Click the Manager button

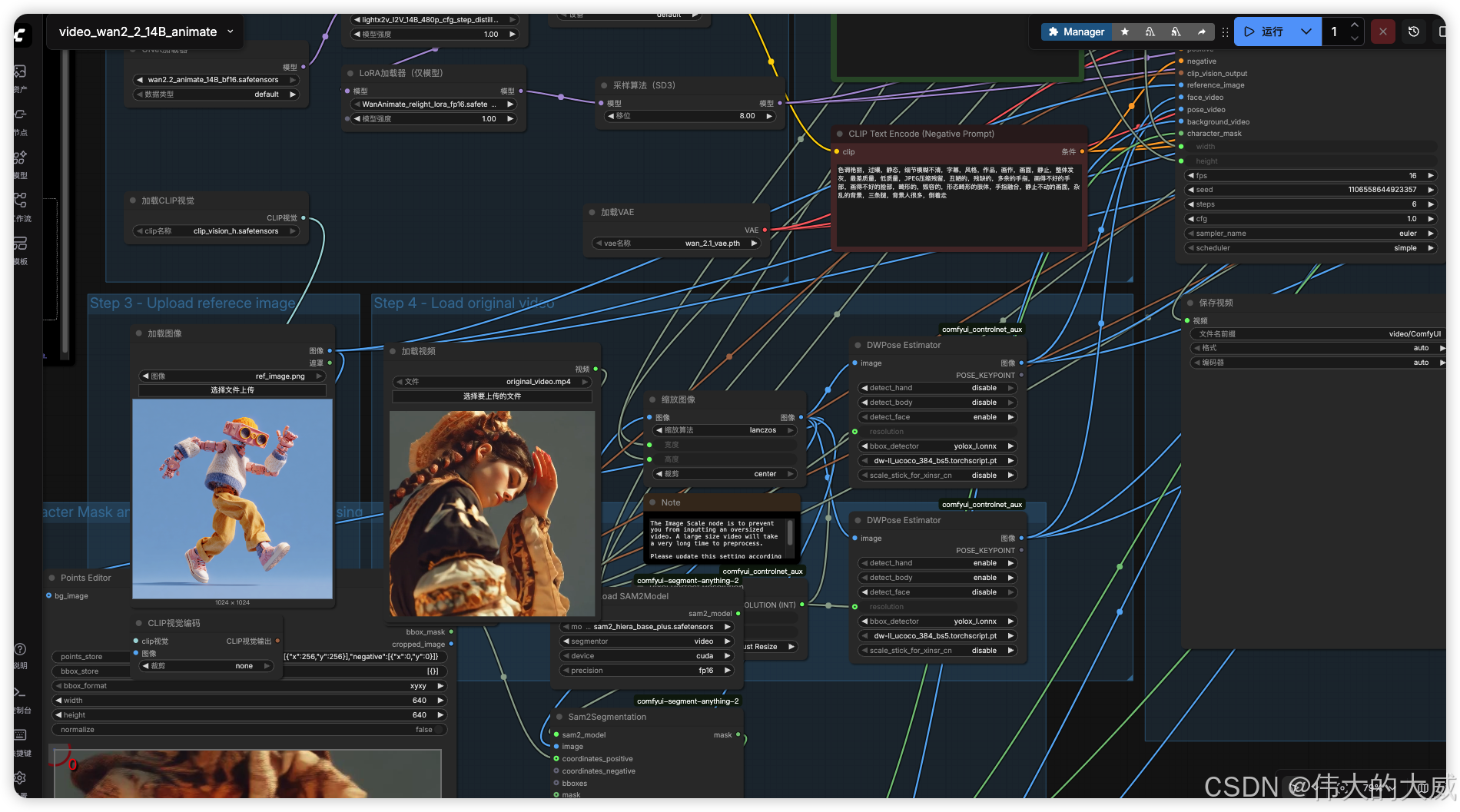1076,31
